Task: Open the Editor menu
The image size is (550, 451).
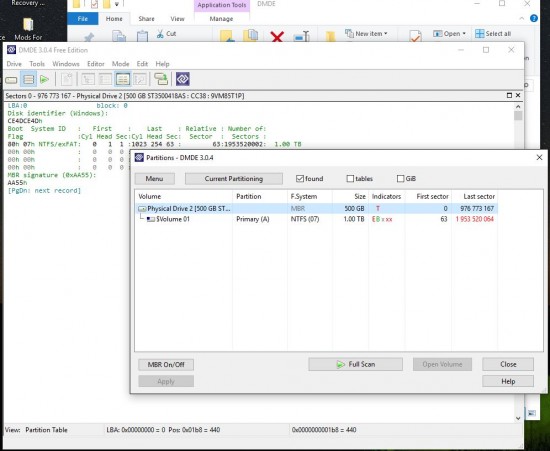Action: click(96, 64)
